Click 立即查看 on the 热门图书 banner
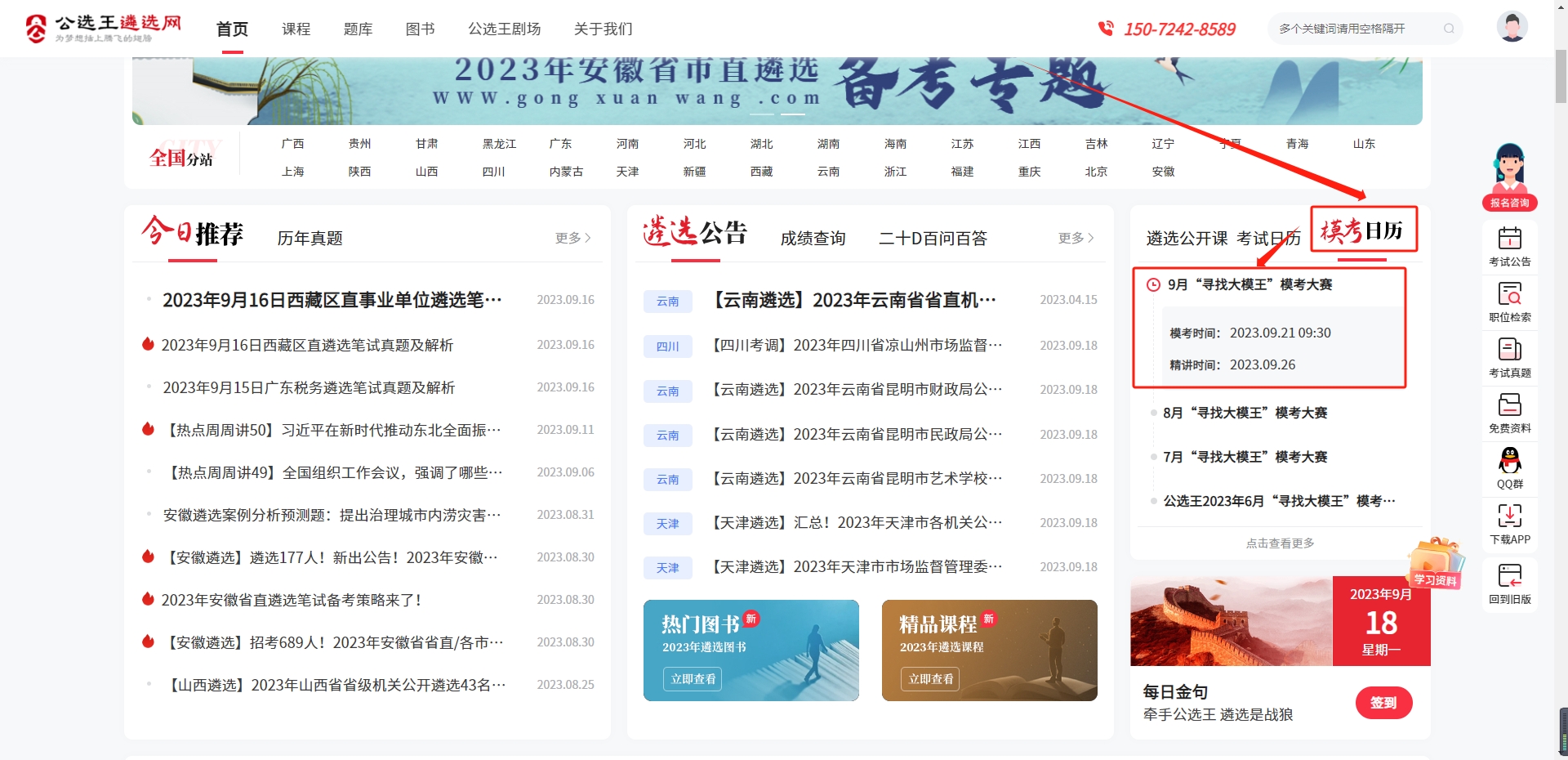 pos(693,679)
